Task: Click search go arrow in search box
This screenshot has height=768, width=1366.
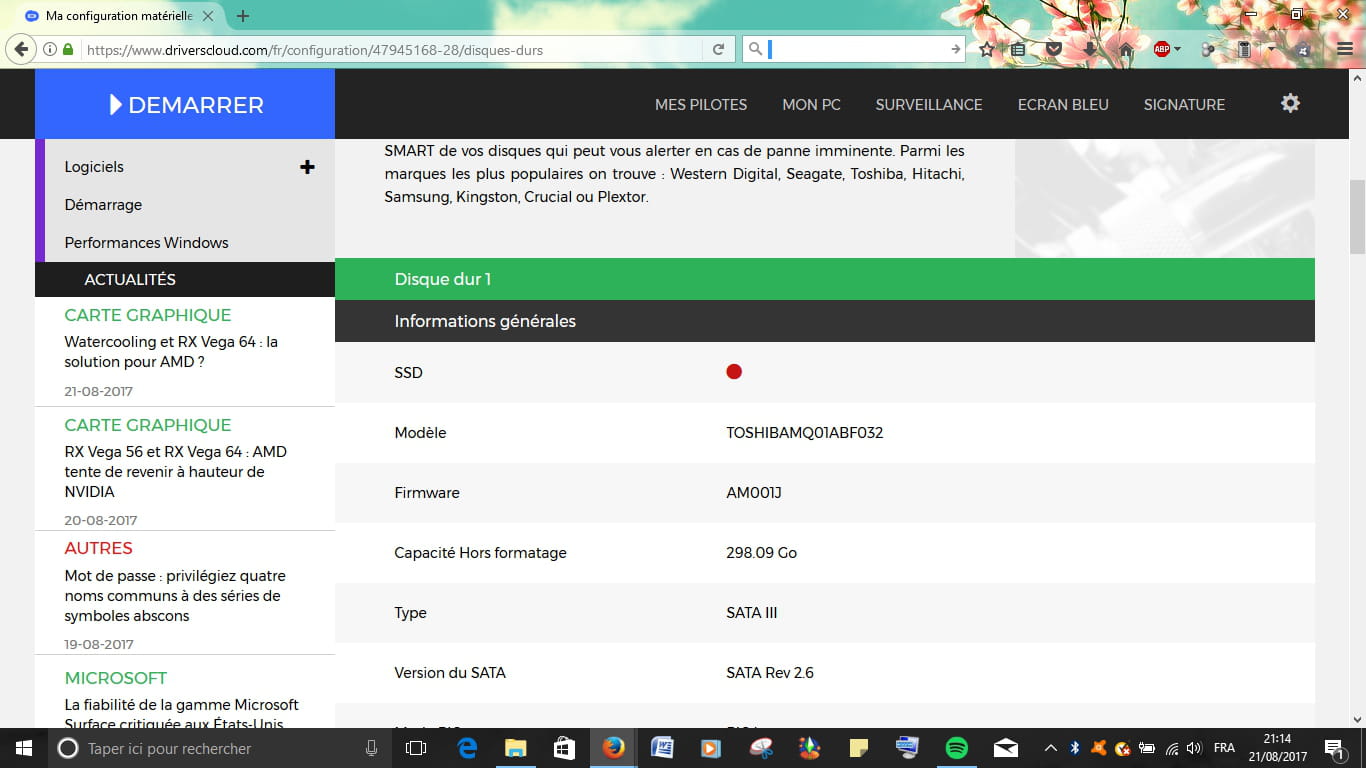Action: (x=955, y=49)
